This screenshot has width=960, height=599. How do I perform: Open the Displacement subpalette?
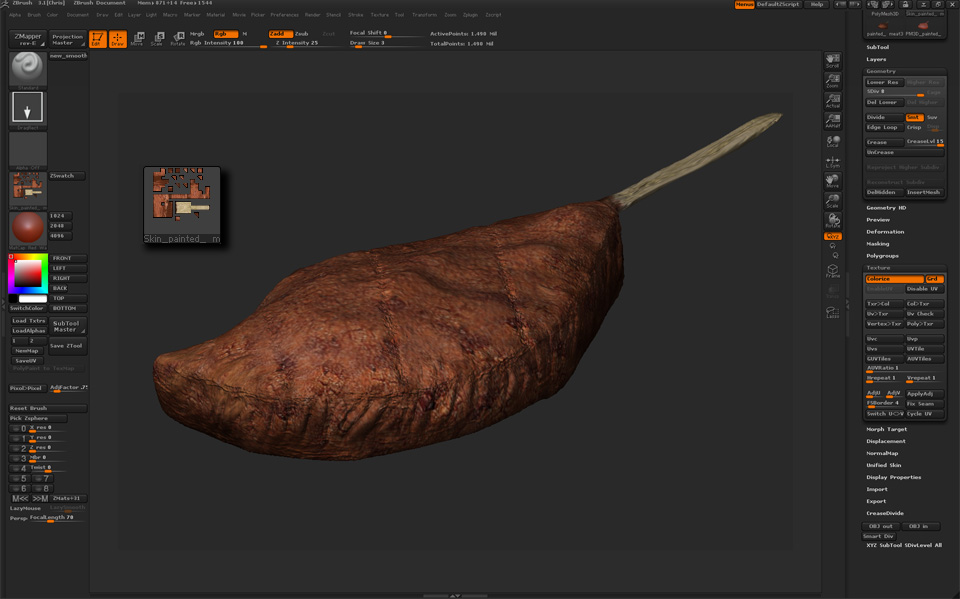[x=886, y=441]
